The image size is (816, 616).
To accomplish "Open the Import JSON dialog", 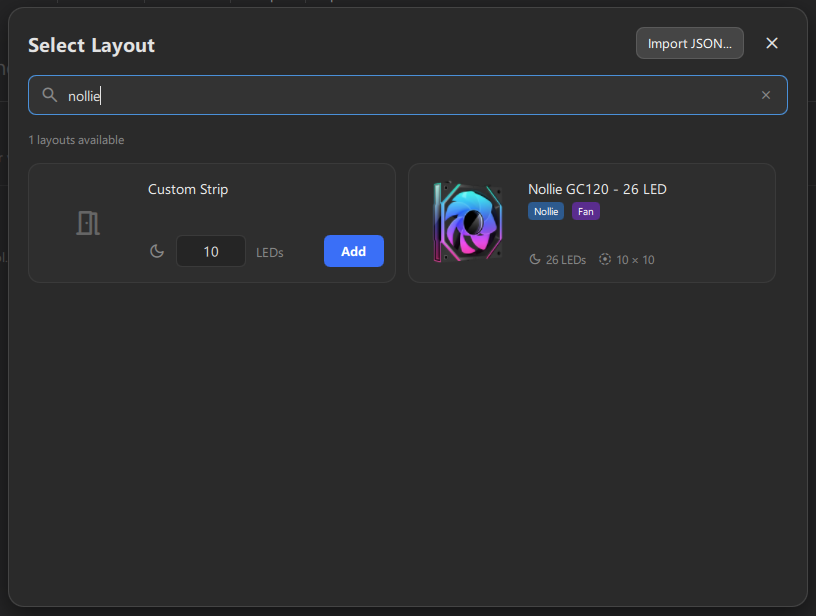I will [x=690, y=43].
